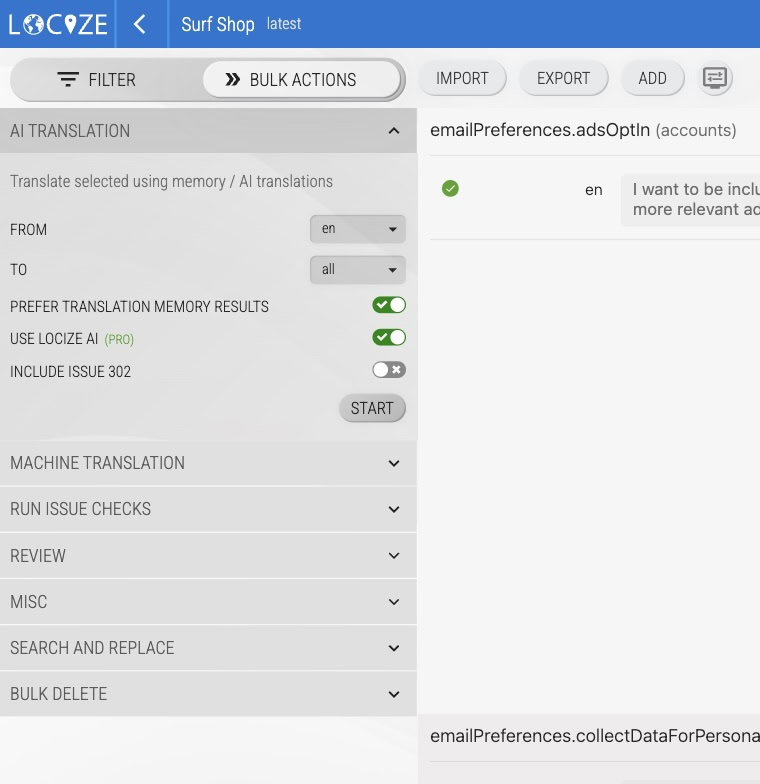Expand the Run Issue Checks section
This screenshot has height=784, width=760.
(207, 509)
